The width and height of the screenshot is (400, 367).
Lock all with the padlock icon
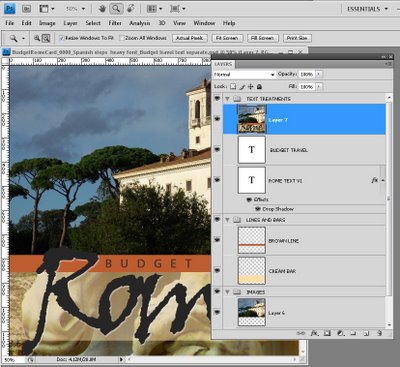pyautogui.click(x=259, y=87)
